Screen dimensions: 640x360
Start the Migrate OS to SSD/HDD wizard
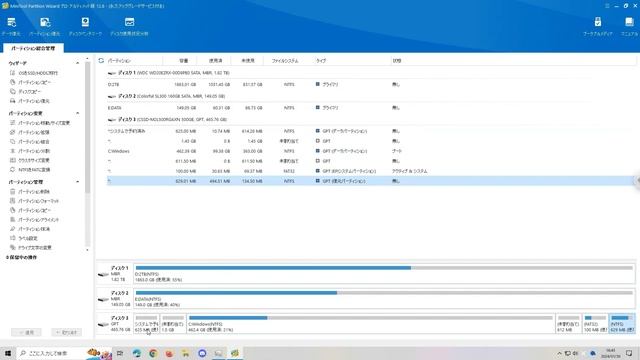38,73
